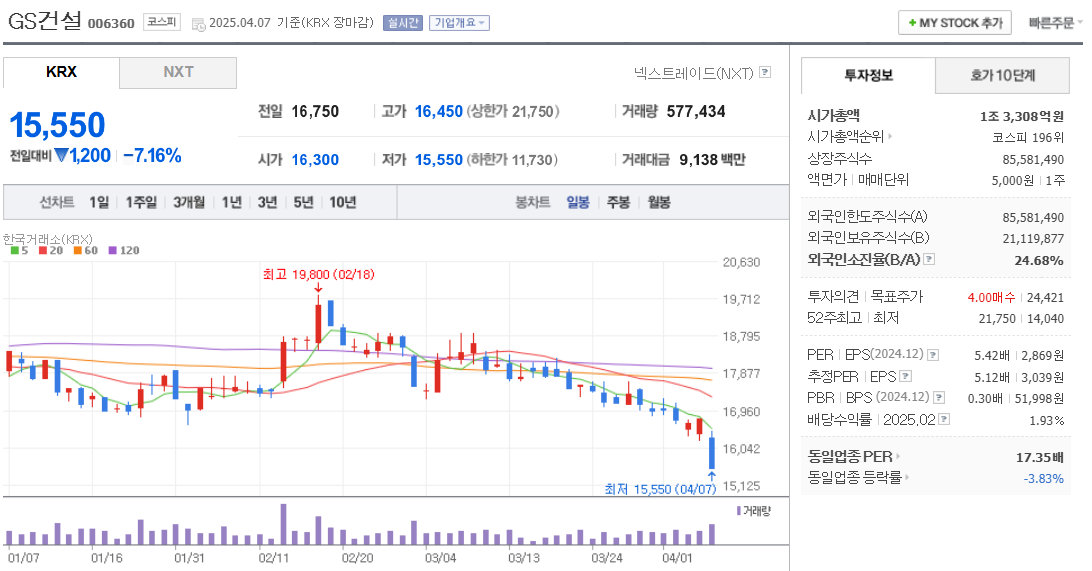Show the 5년 line chart
The image size is (1092, 571).
pyautogui.click(x=303, y=203)
